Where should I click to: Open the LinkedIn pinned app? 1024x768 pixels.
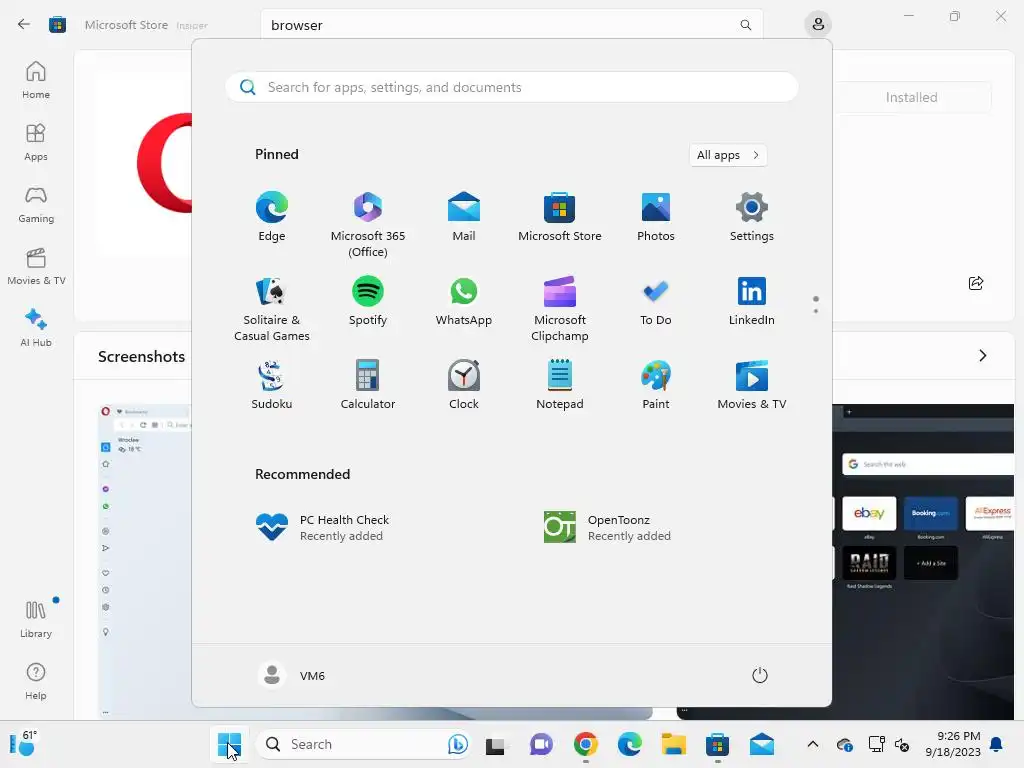point(752,302)
